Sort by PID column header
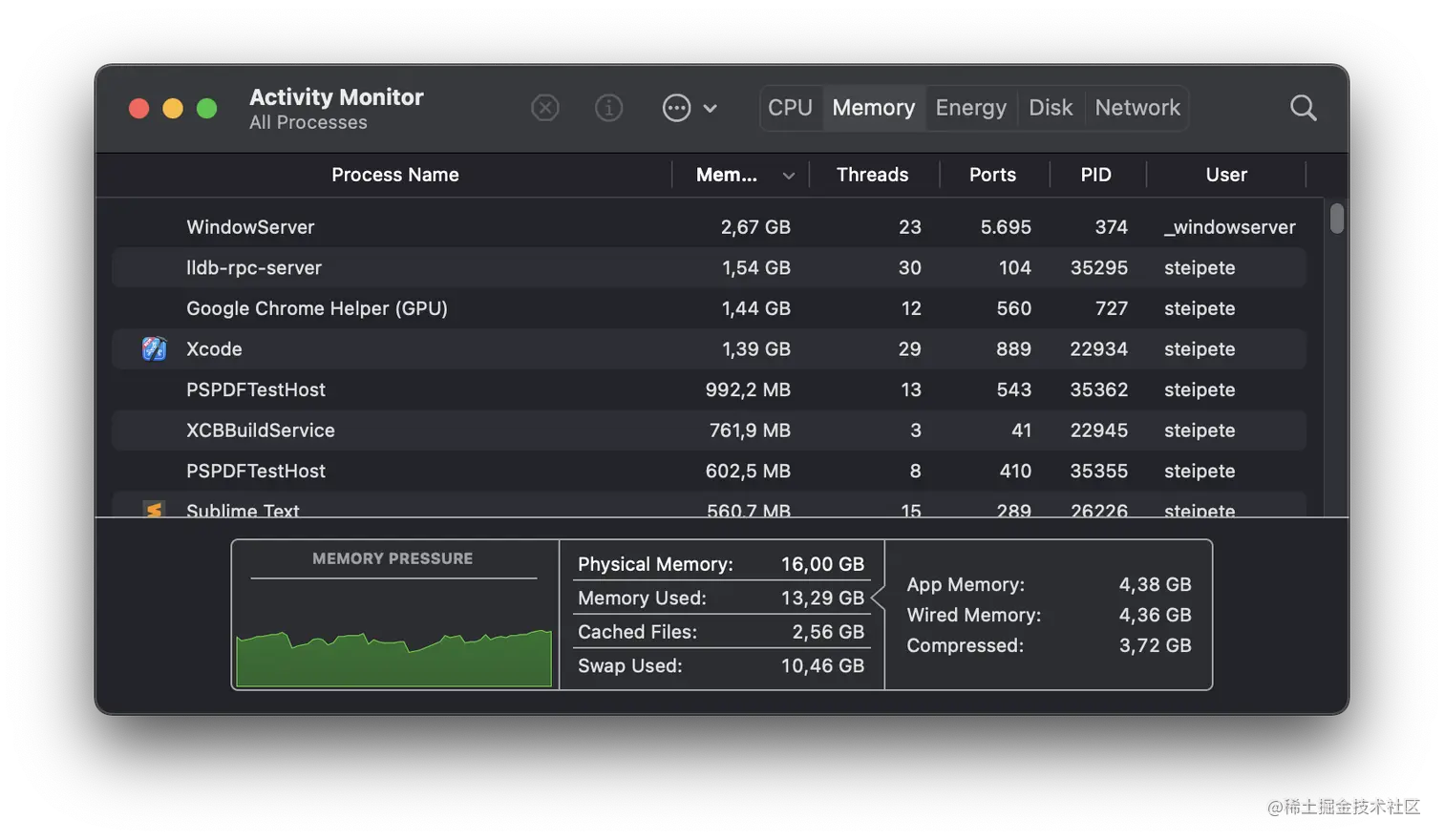Viewport: 1444px width, 840px height. coord(1096,175)
